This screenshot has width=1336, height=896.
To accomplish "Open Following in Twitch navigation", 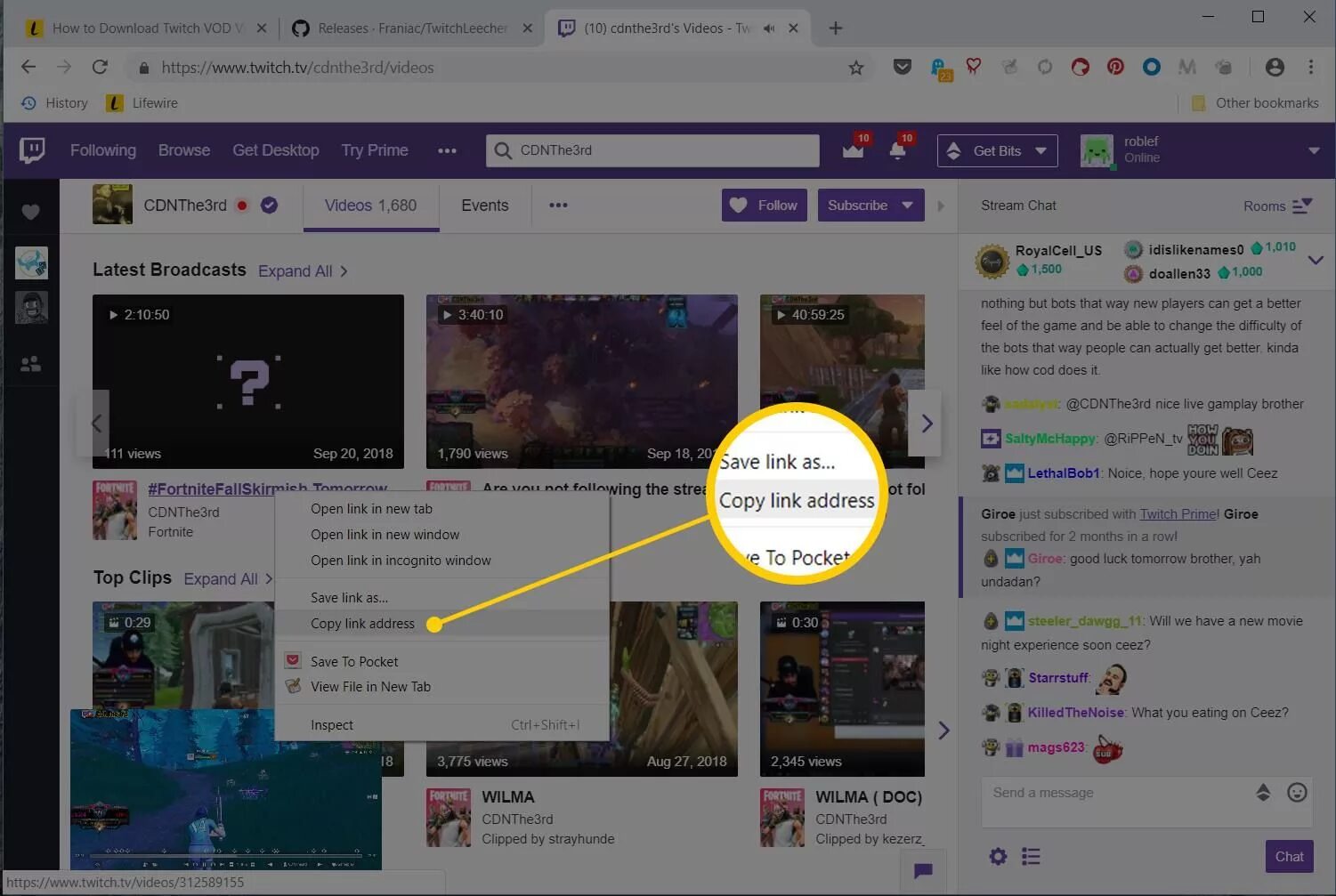I will [x=103, y=150].
